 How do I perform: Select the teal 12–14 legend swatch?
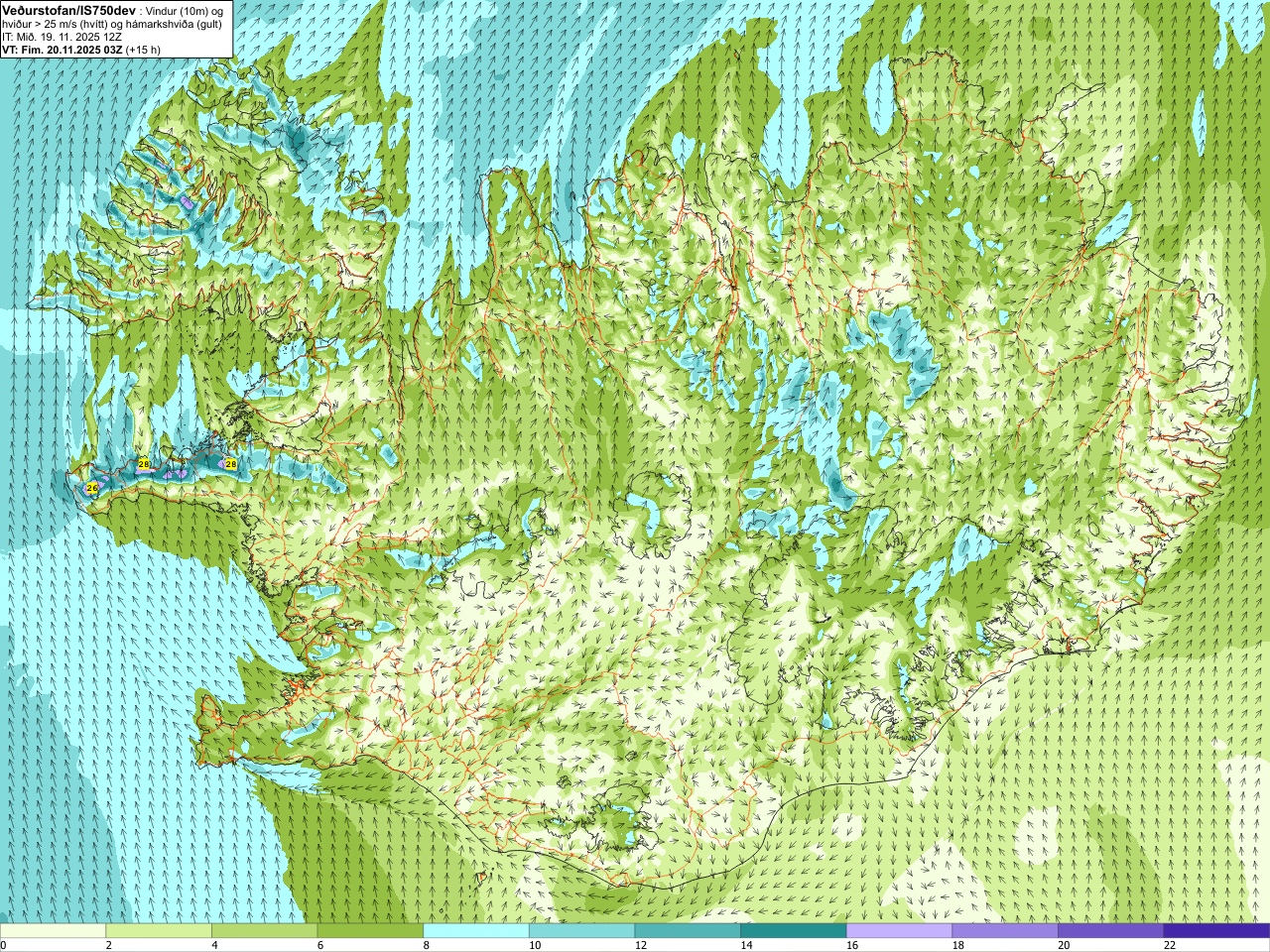click(x=688, y=931)
